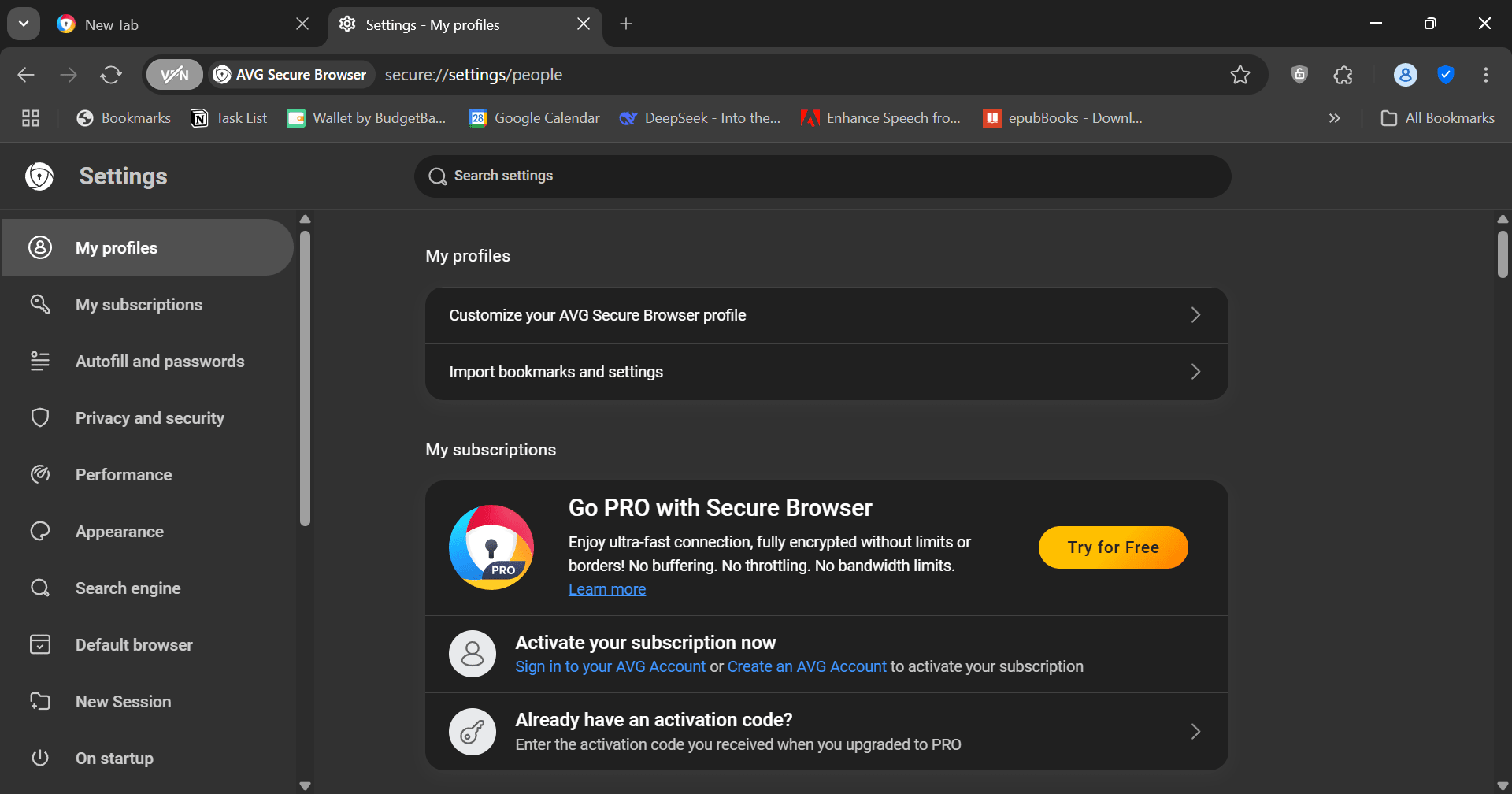Click the Search engine magnifier icon

(x=40, y=588)
